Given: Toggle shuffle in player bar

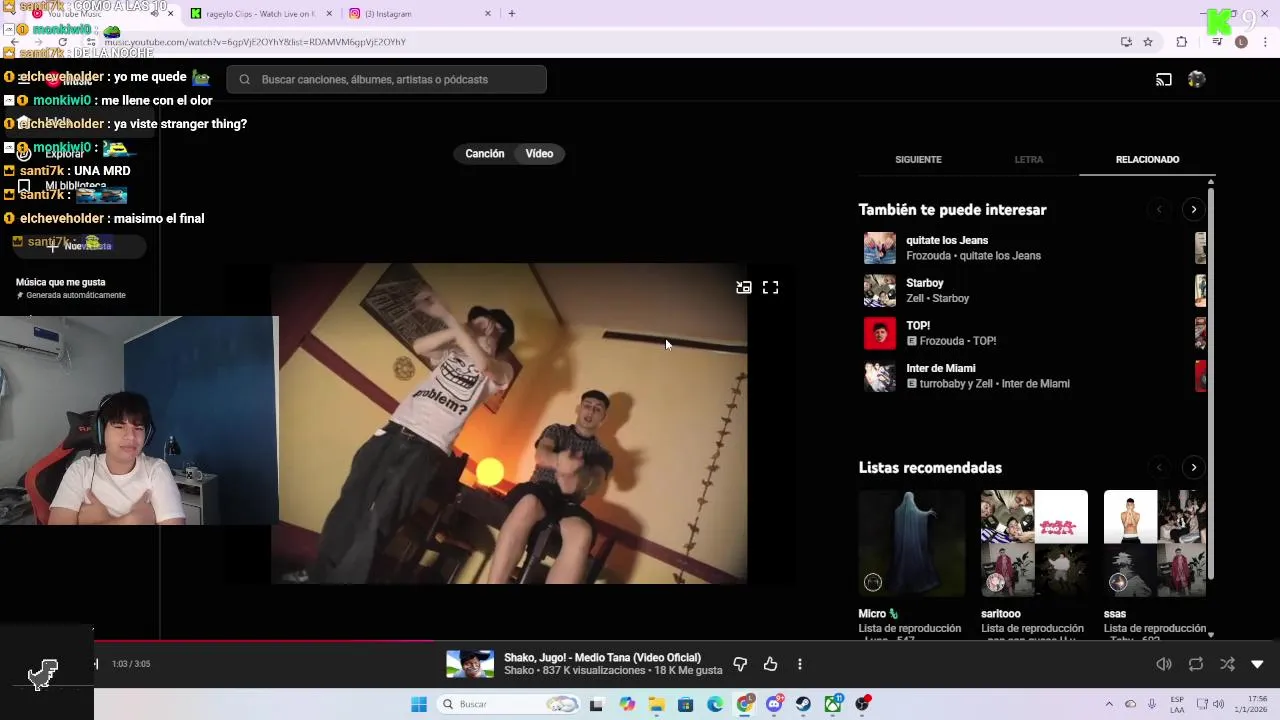Looking at the screenshot, I should pos(1227,664).
